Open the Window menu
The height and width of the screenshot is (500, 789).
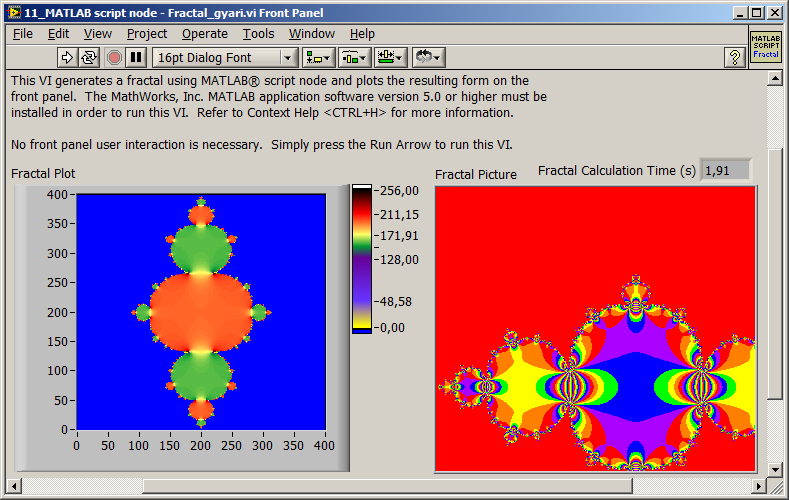(x=311, y=34)
